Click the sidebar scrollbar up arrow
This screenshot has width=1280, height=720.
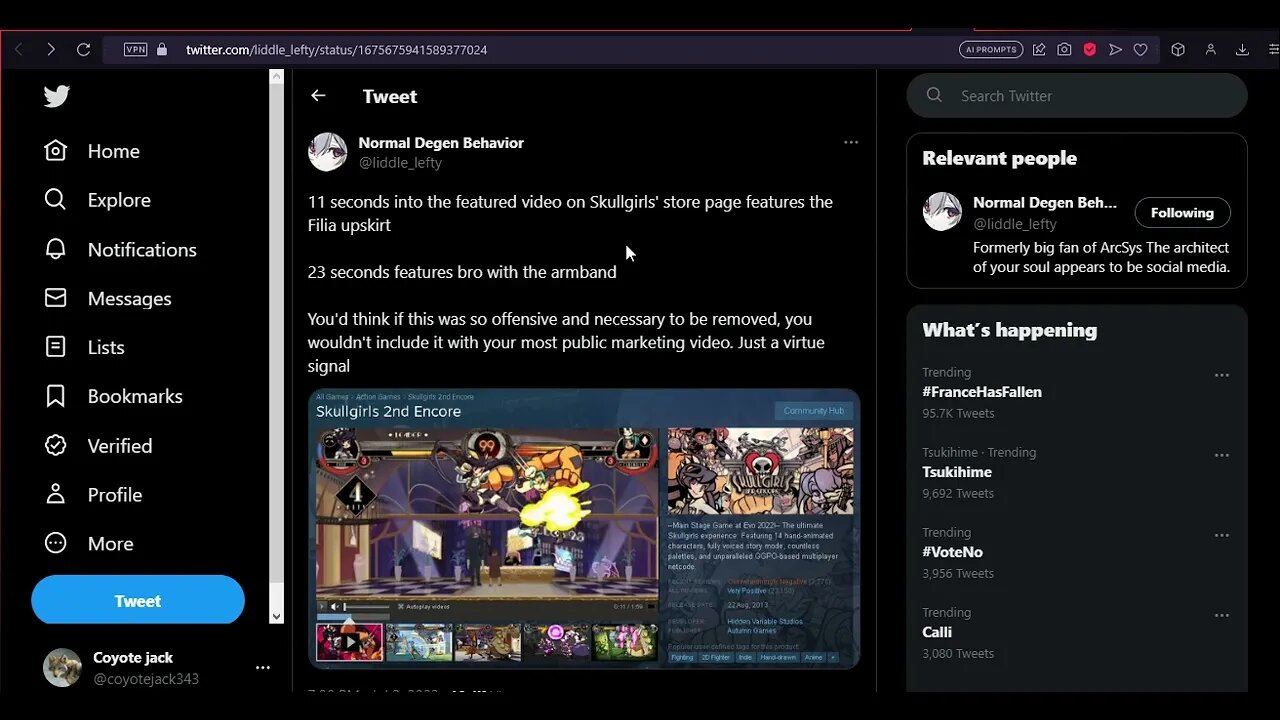click(x=277, y=78)
